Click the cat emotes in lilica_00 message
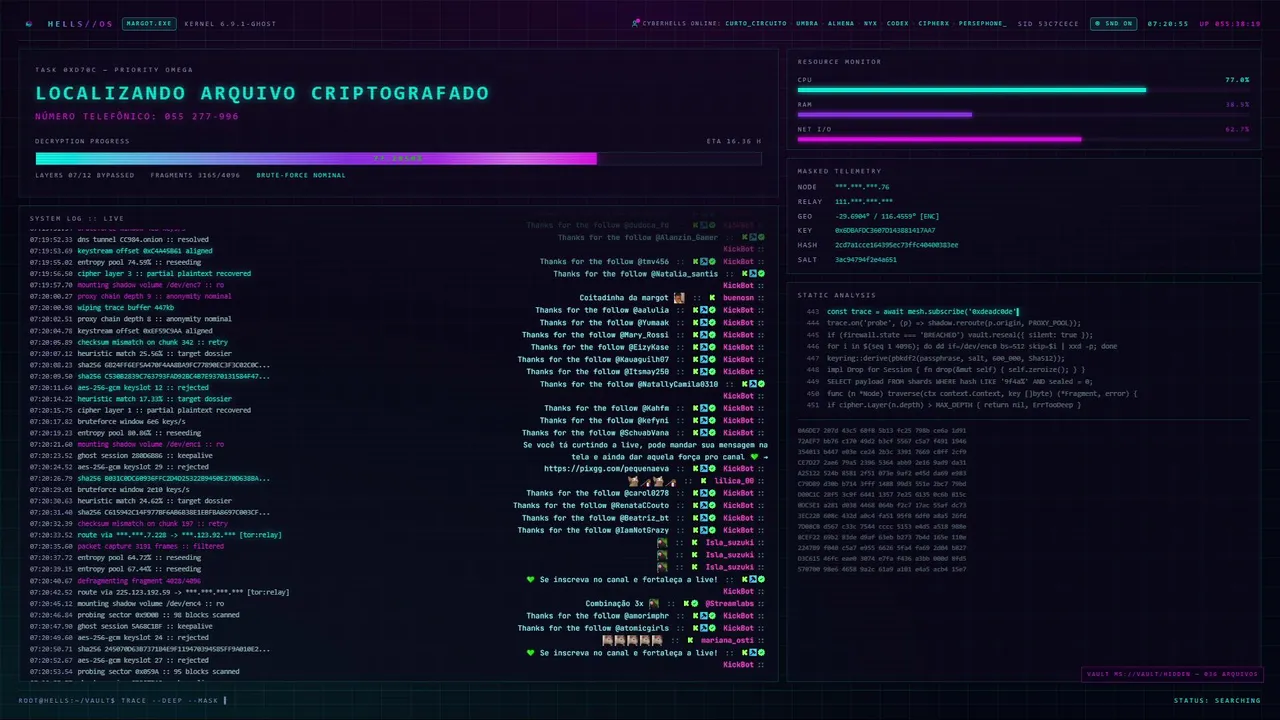Image resolution: width=1280 pixels, height=720 pixels. click(x=652, y=481)
